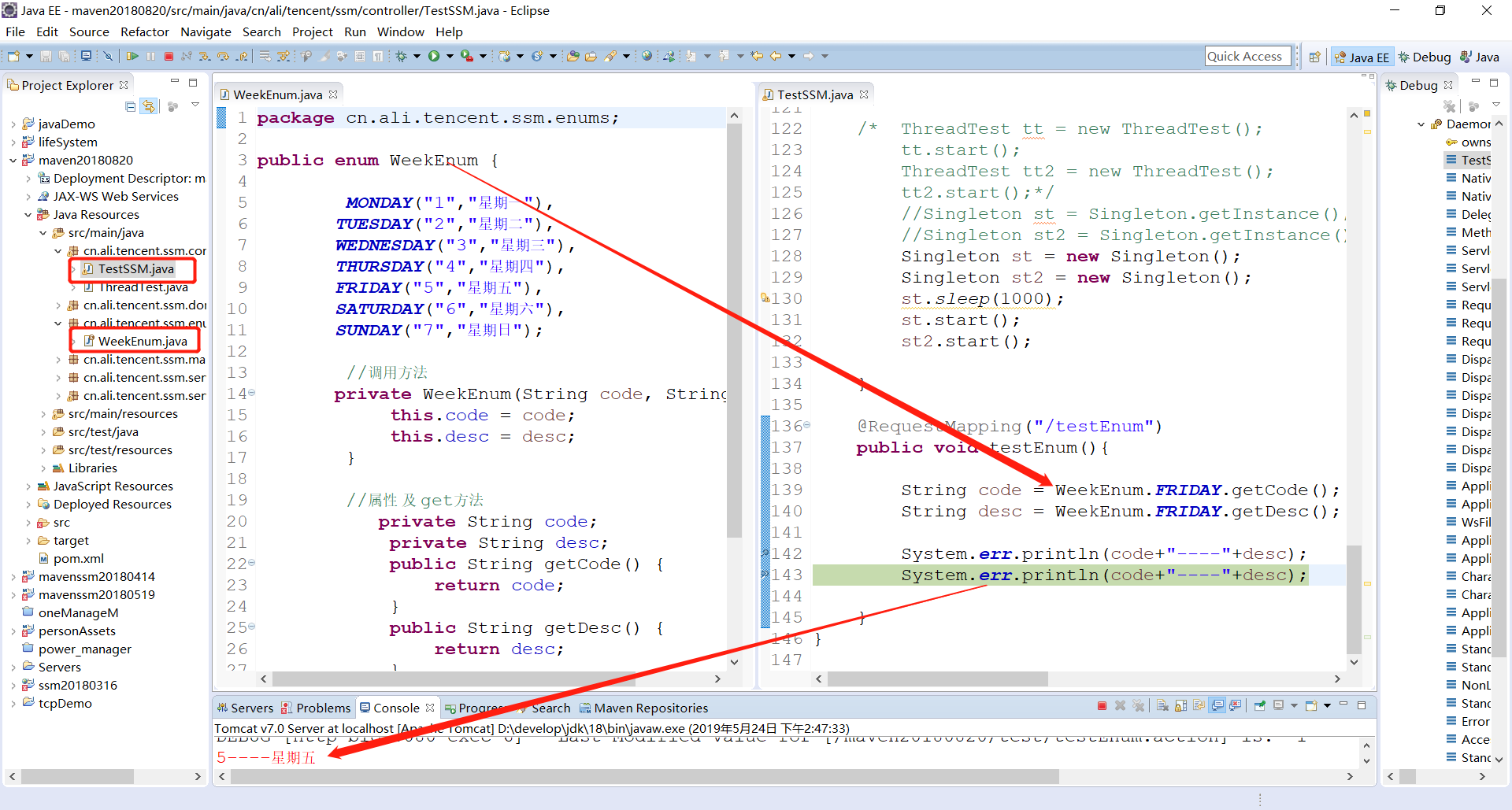Image resolution: width=1512 pixels, height=810 pixels.
Task: Click the Suspend debug icon
Action: (150, 56)
